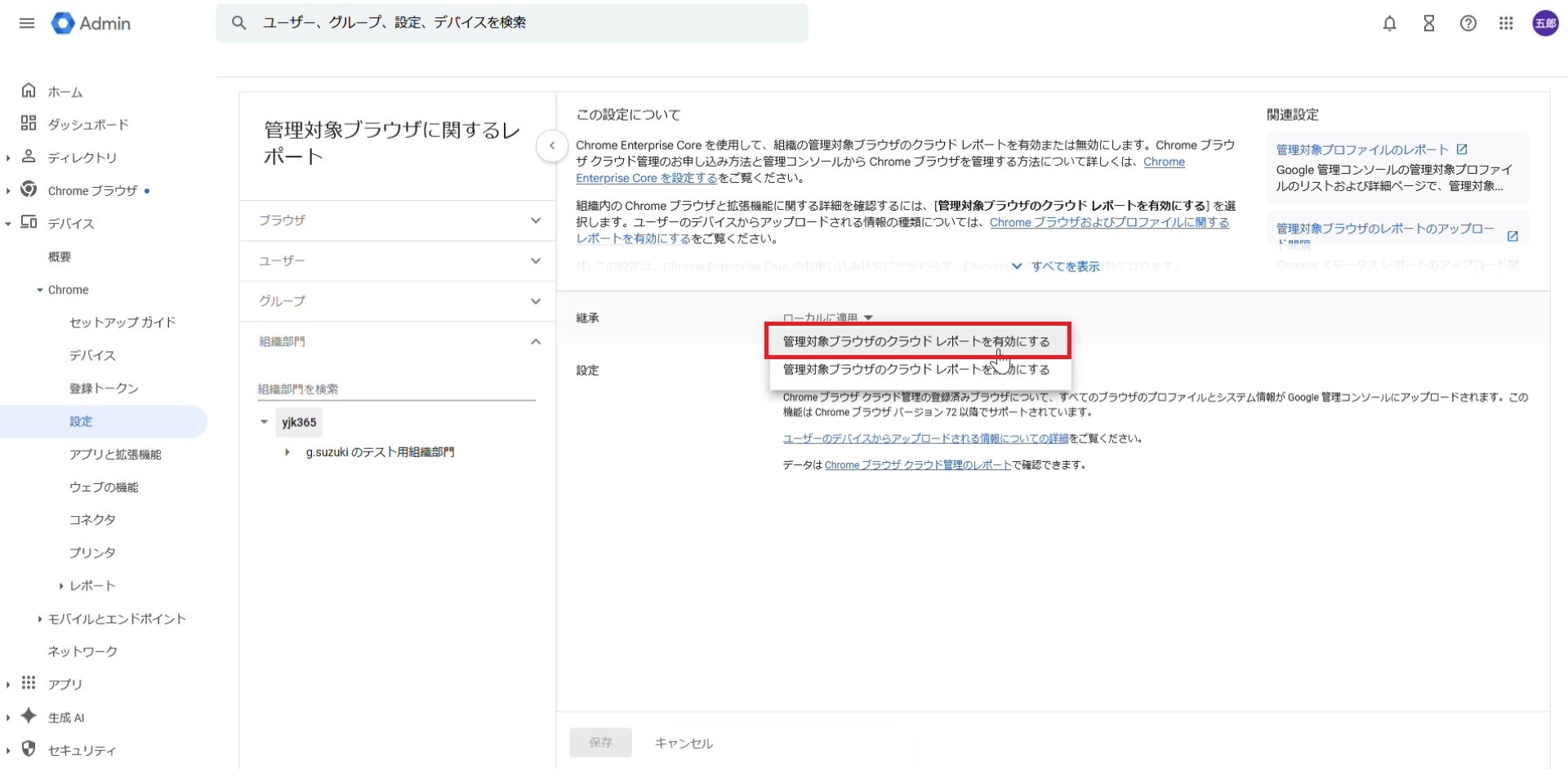Viewport: 1568px width, 769px height.
Task: Select 管理対象ブラウザのクラウド レポートを有効にする option
Action: [916, 341]
